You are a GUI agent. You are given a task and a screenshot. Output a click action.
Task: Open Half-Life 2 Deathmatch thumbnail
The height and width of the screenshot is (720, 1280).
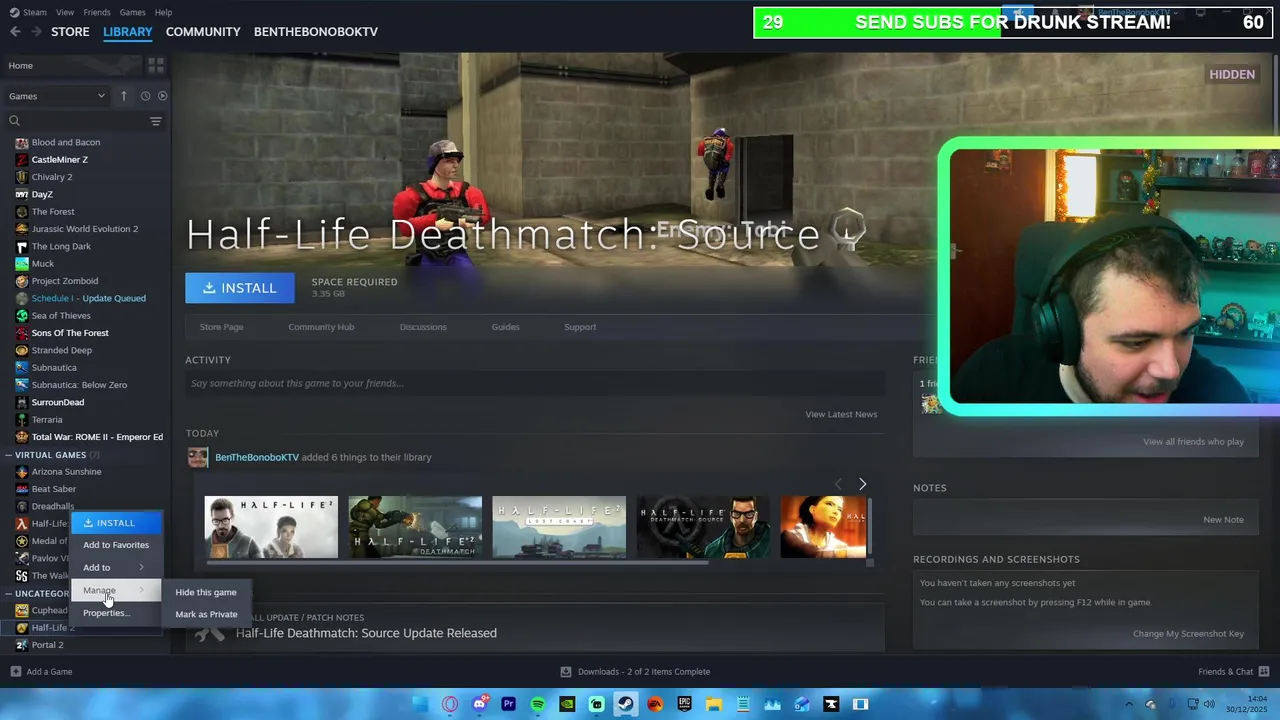[415, 527]
